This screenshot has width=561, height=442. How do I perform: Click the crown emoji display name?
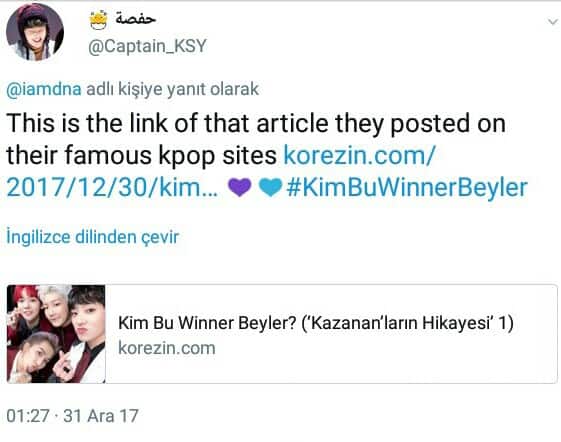[x=99, y=20]
